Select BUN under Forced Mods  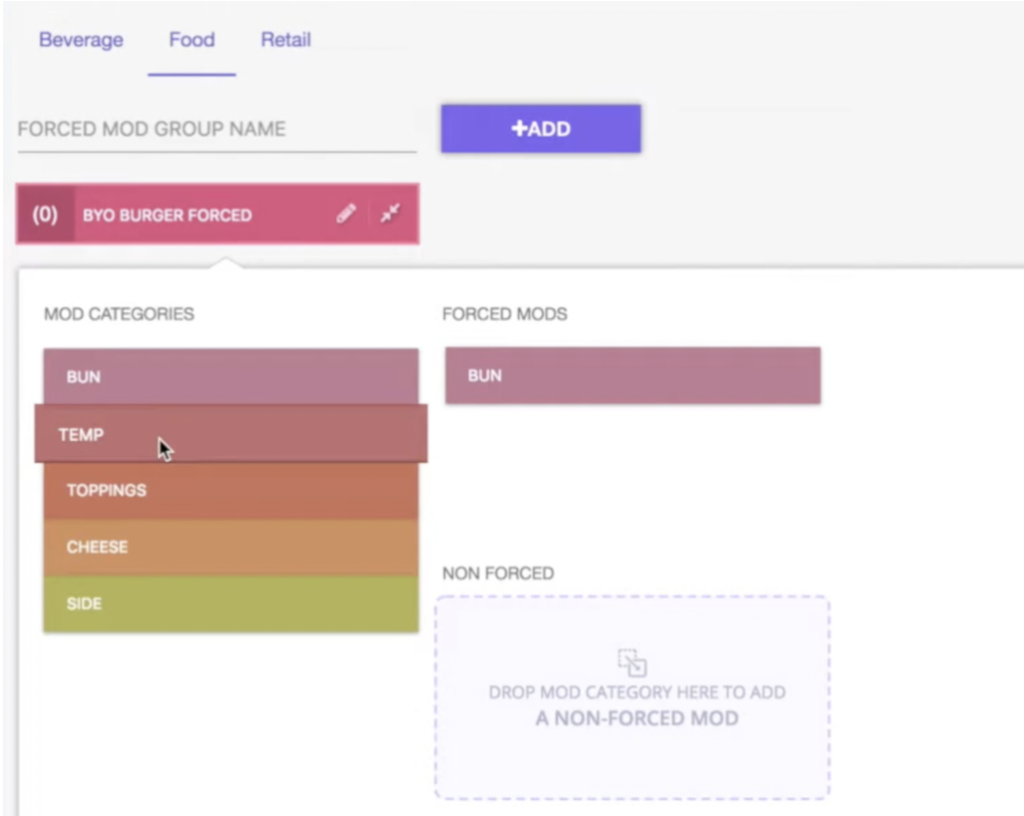pos(633,375)
